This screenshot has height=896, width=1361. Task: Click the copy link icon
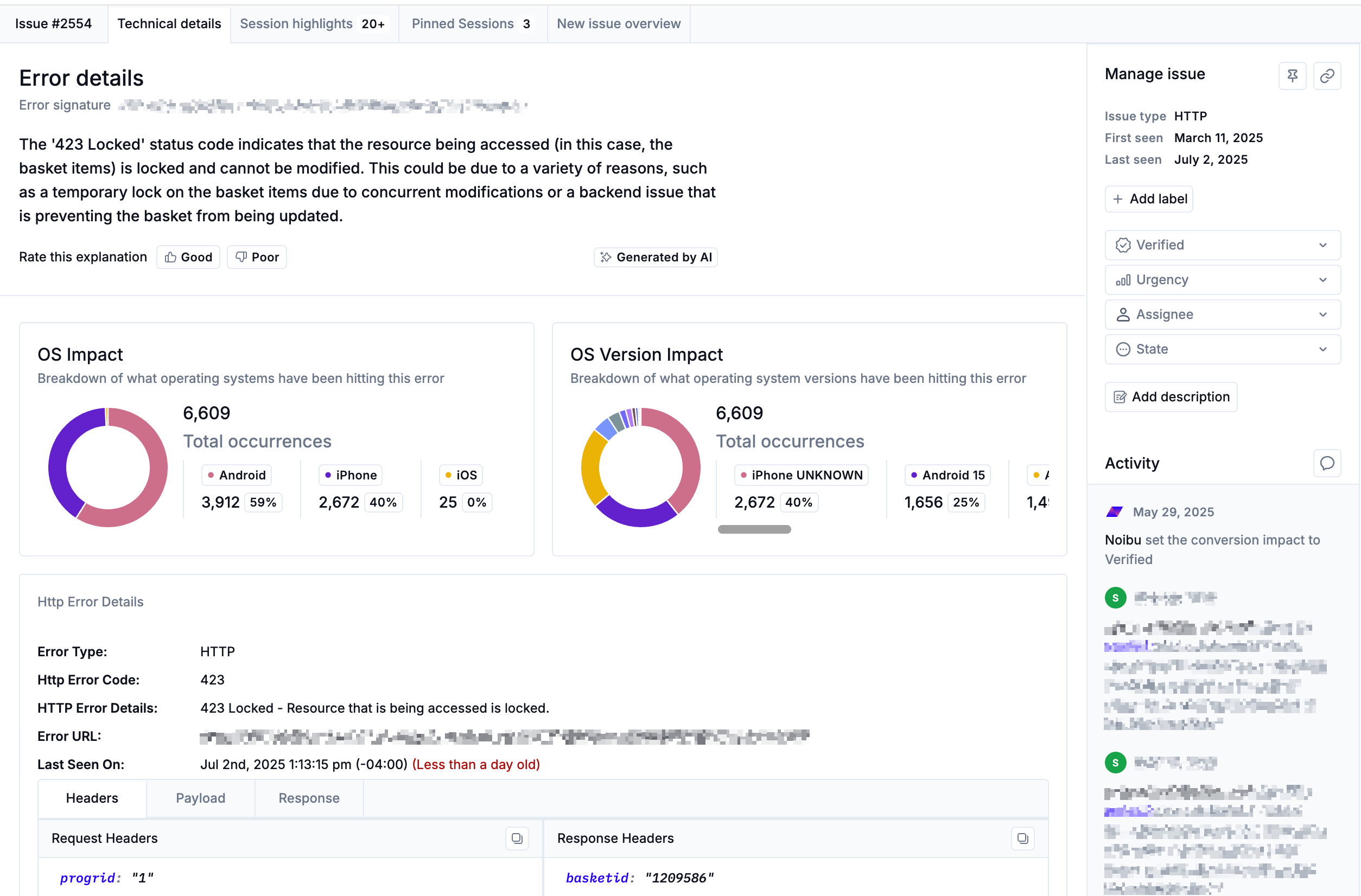point(1327,75)
